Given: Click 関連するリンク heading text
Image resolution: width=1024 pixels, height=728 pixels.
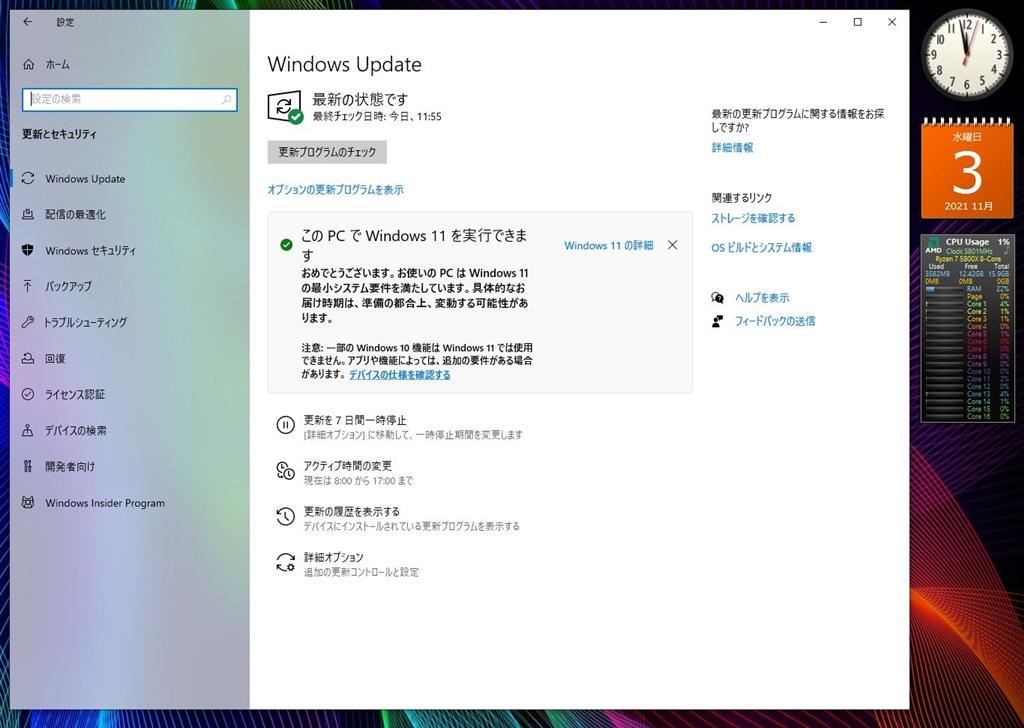Looking at the screenshot, I should [741, 197].
